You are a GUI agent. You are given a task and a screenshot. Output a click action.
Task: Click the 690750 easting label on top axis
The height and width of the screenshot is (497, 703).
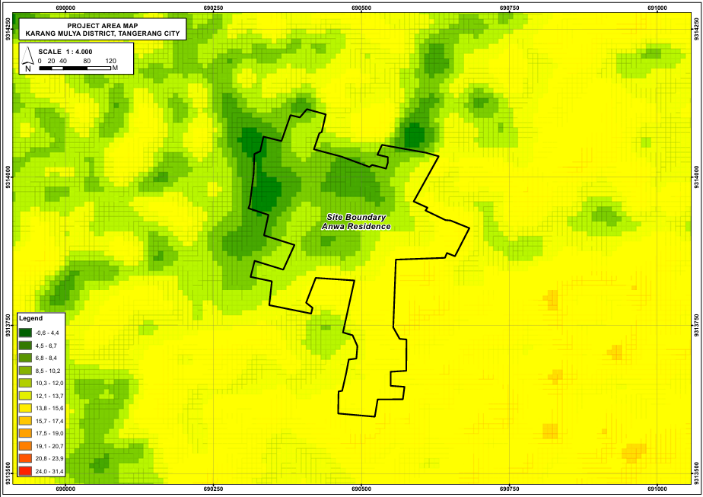(x=509, y=8)
